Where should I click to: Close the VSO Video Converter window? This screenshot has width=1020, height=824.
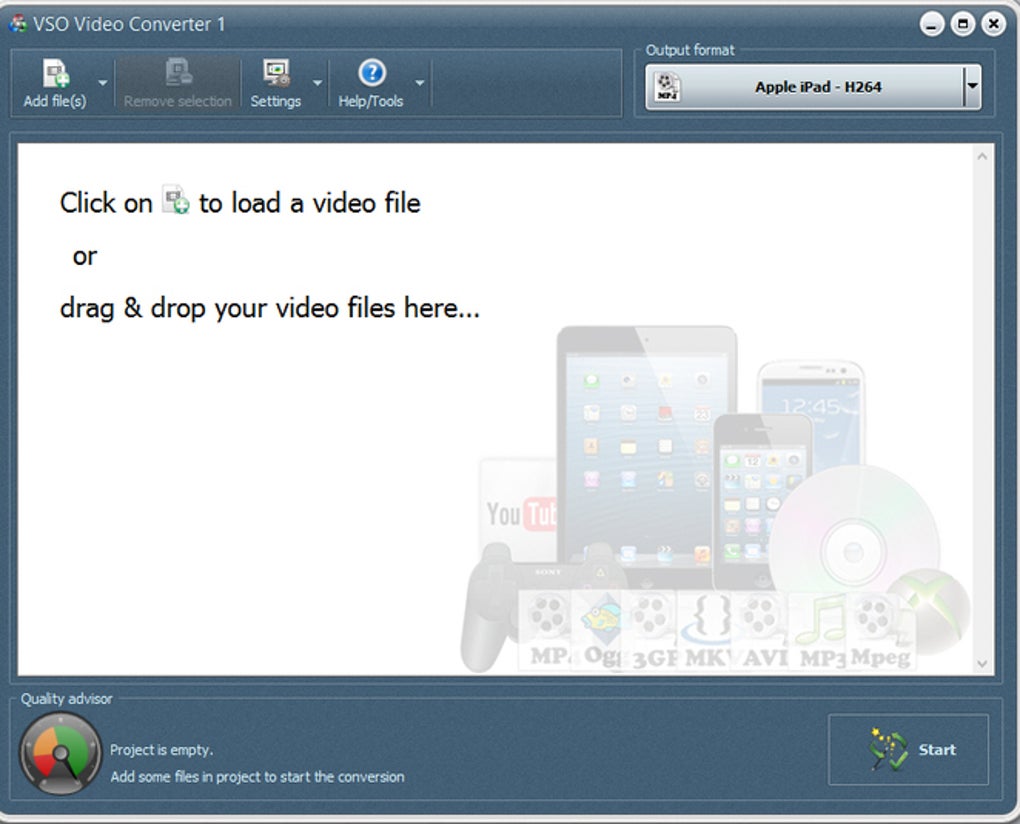[x=993, y=25]
